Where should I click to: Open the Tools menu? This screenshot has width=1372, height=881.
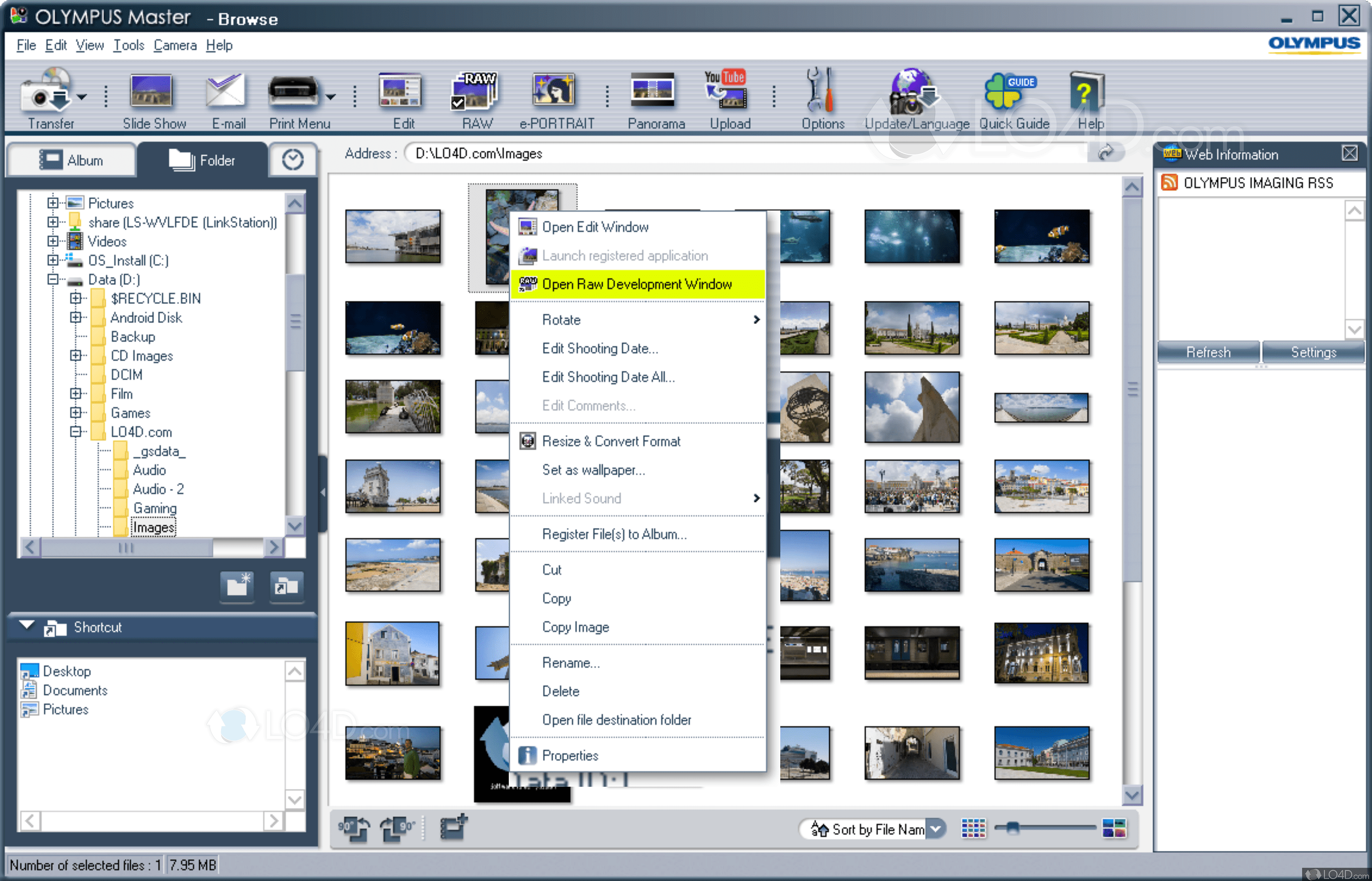(x=128, y=45)
